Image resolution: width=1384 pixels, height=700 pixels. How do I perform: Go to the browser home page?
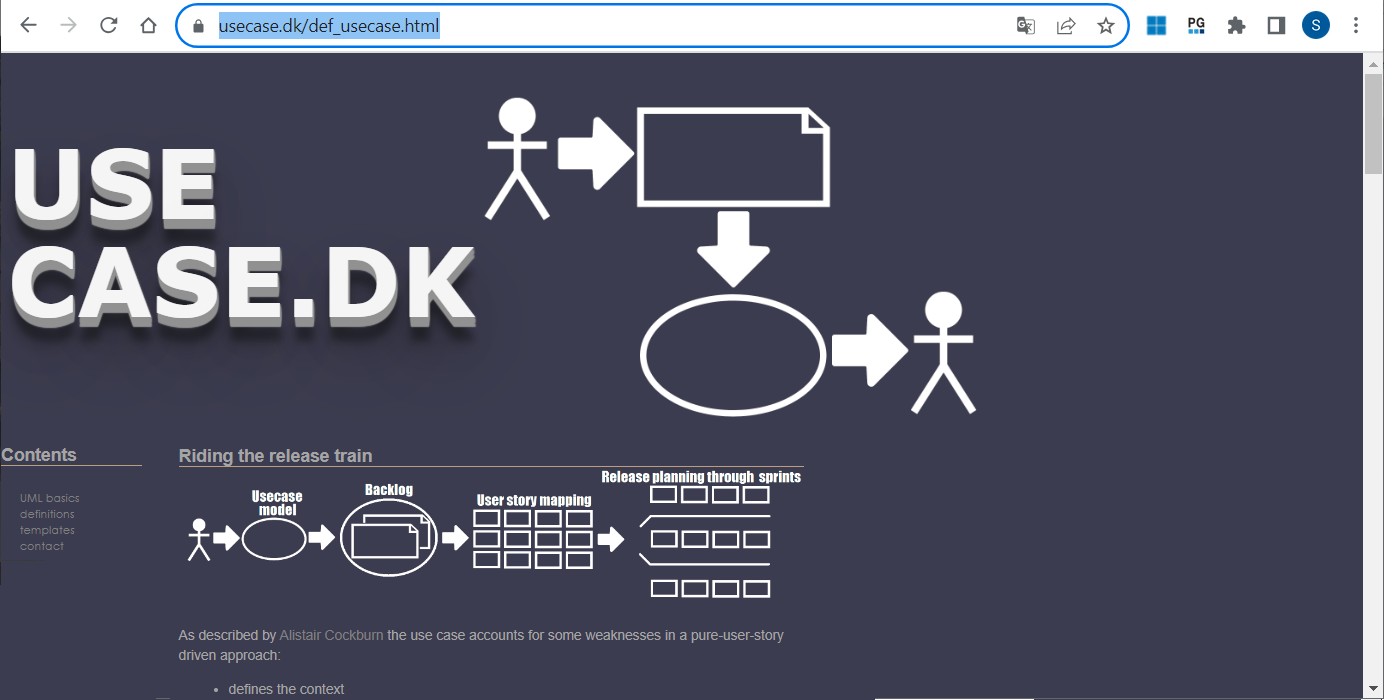[149, 26]
